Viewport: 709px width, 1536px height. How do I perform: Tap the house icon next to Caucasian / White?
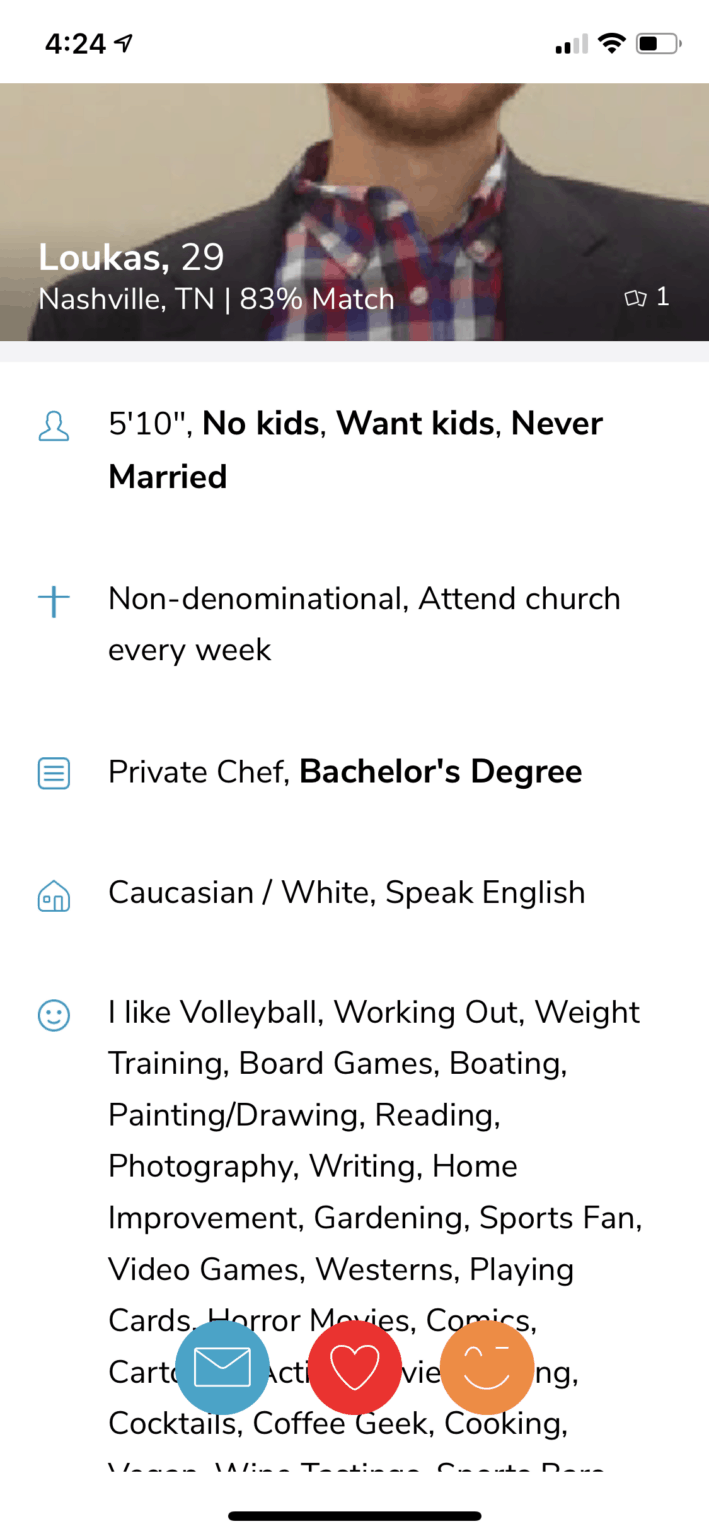pyautogui.click(x=54, y=894)
